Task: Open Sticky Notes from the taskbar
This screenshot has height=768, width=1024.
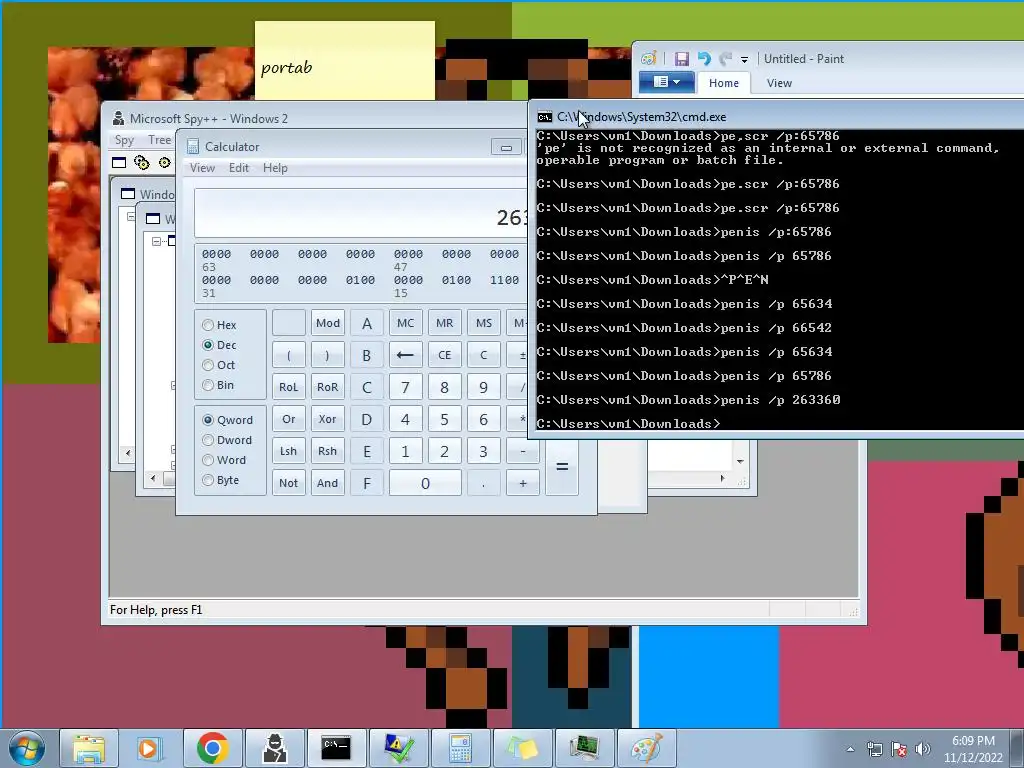Action: click(x=522, y=748)
